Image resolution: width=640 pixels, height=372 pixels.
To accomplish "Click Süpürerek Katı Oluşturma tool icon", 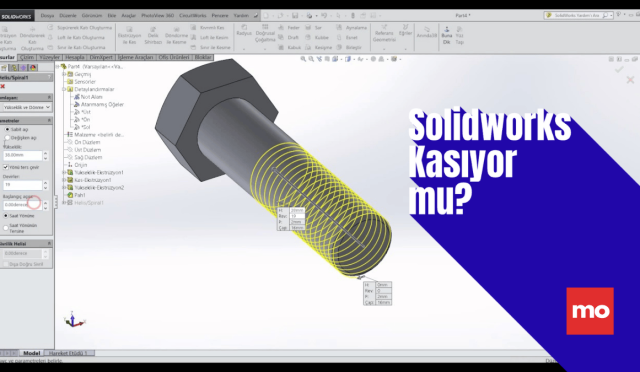I will coord(50,27).
